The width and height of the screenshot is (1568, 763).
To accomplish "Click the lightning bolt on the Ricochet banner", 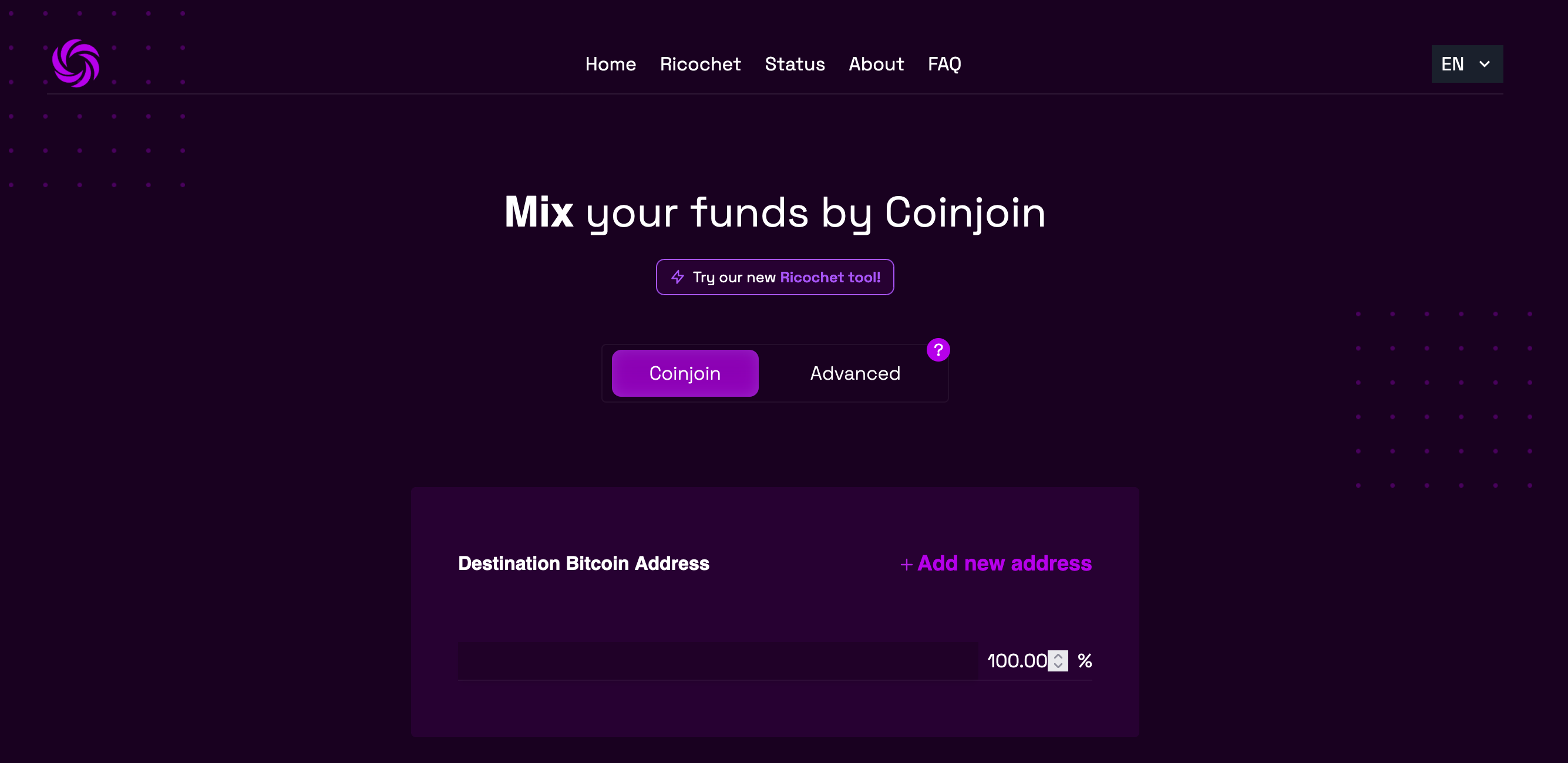I will [677, 277].
